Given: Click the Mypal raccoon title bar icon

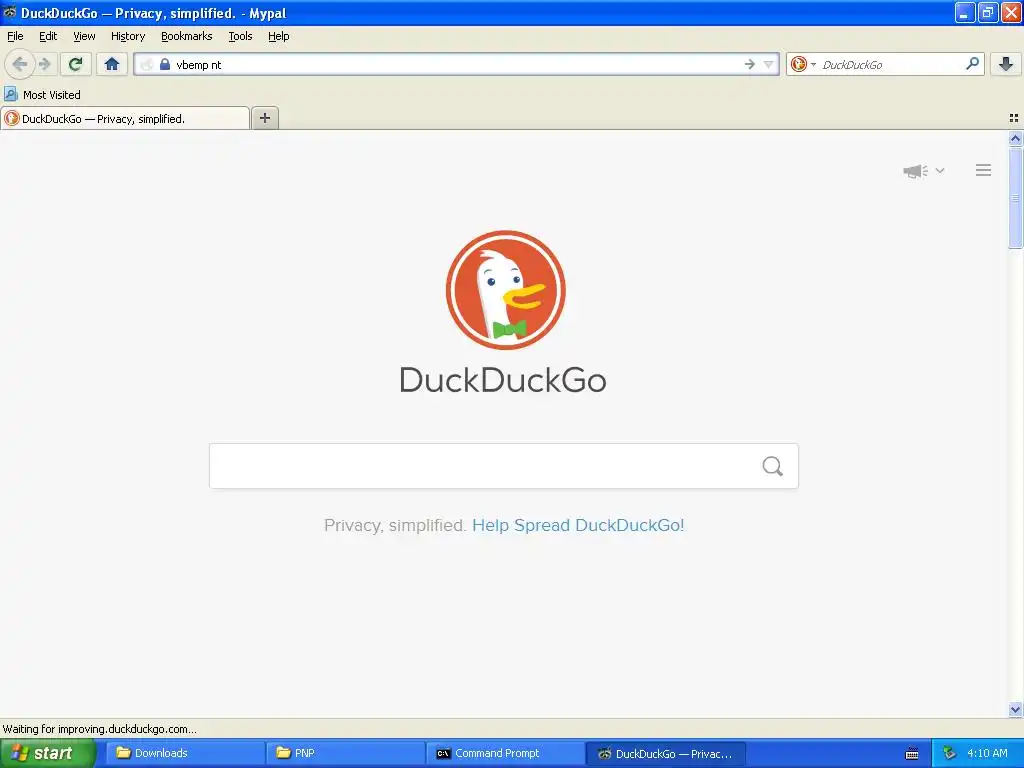Looking at the screenshot, I should pyautogui.click(x=10, y=12).
